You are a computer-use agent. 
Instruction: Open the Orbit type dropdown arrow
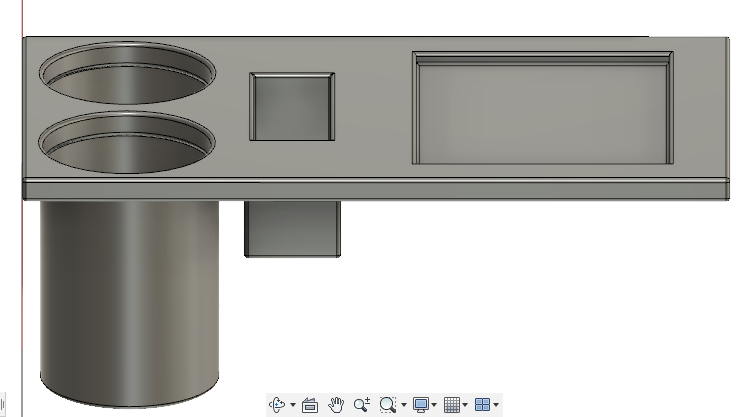pyautogui.click(x=293, y=405)
